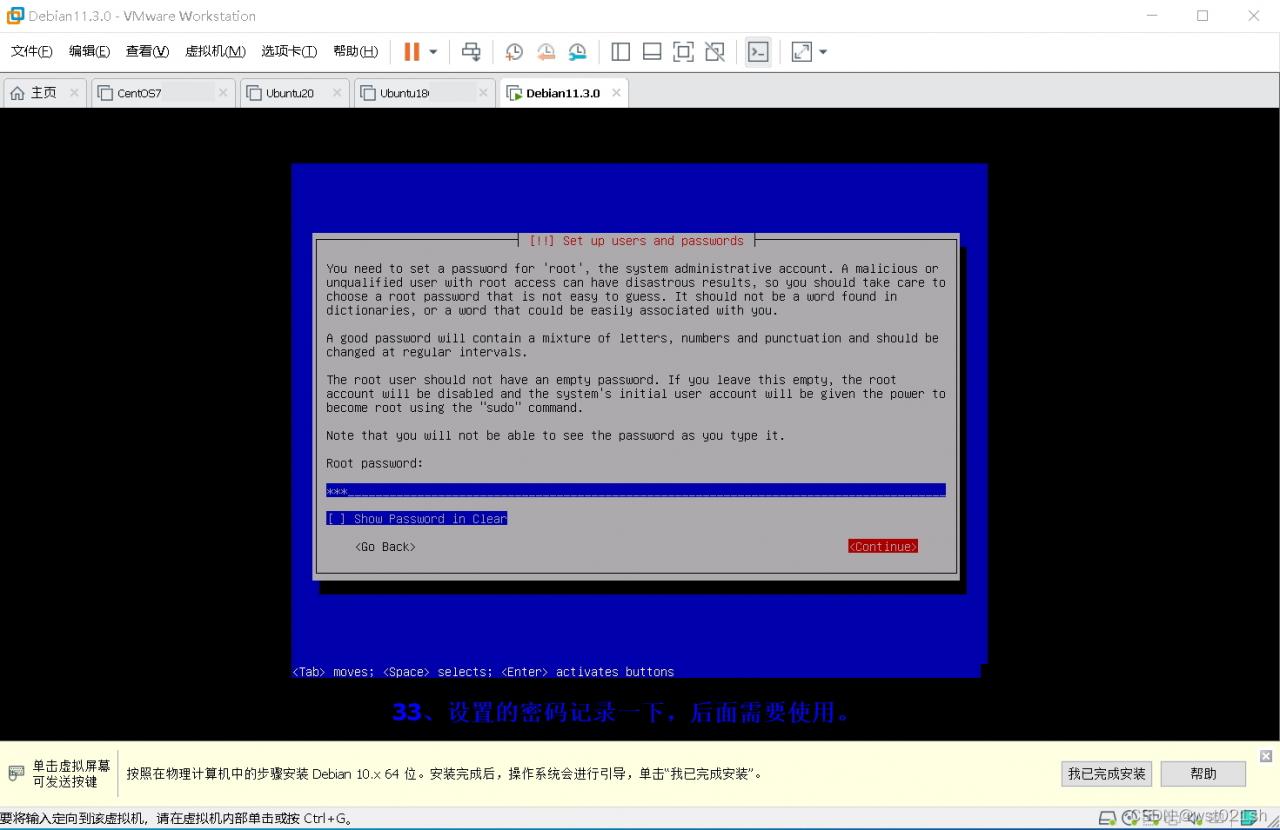Click the VMware Workstation title bar icon
The image size is (1280, 830).
coord(15,16)
